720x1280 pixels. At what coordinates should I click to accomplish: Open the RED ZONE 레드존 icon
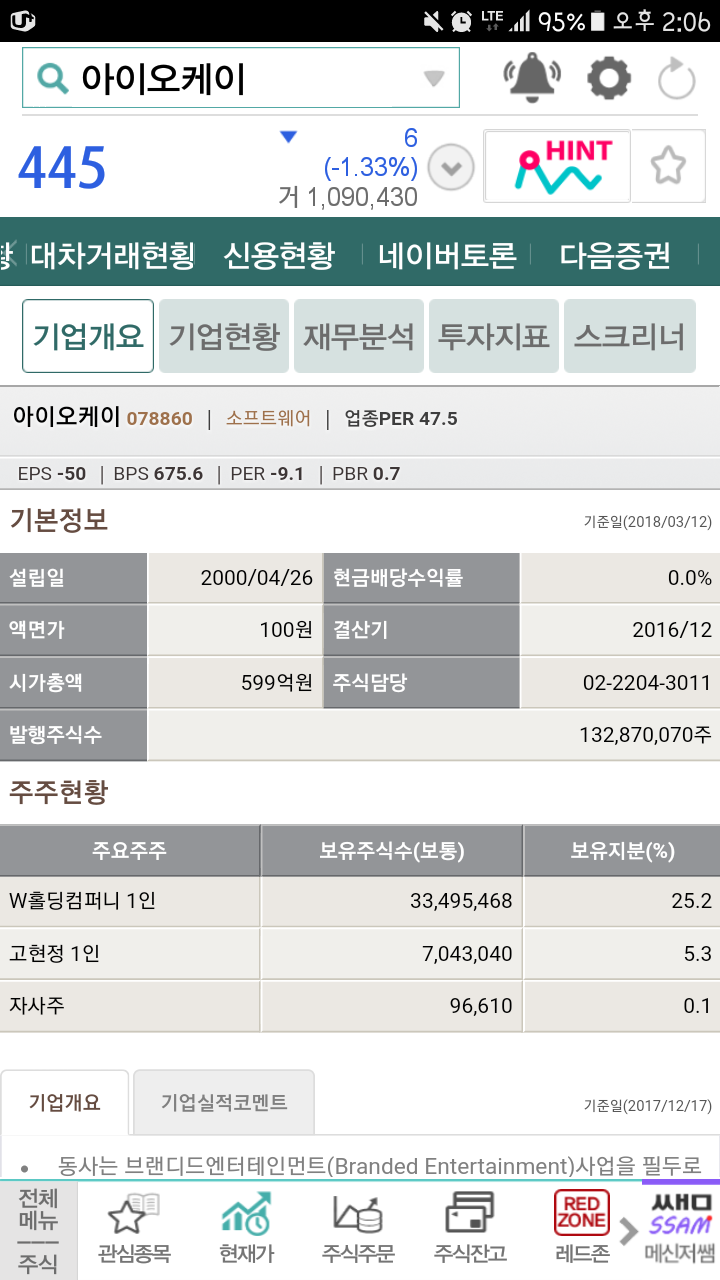[x=582, y=1228]
